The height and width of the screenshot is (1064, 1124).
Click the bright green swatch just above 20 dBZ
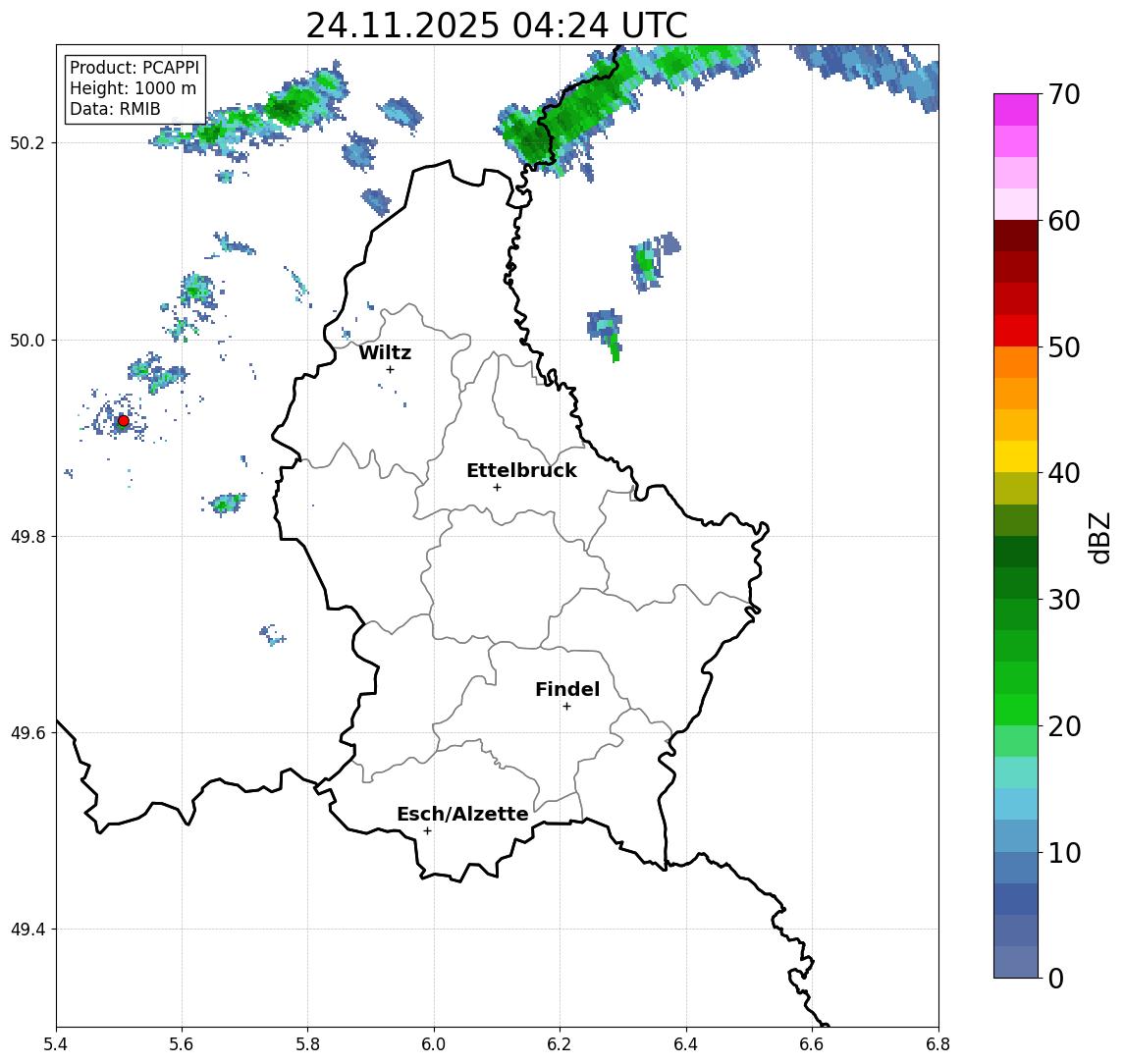[1016, 709]
